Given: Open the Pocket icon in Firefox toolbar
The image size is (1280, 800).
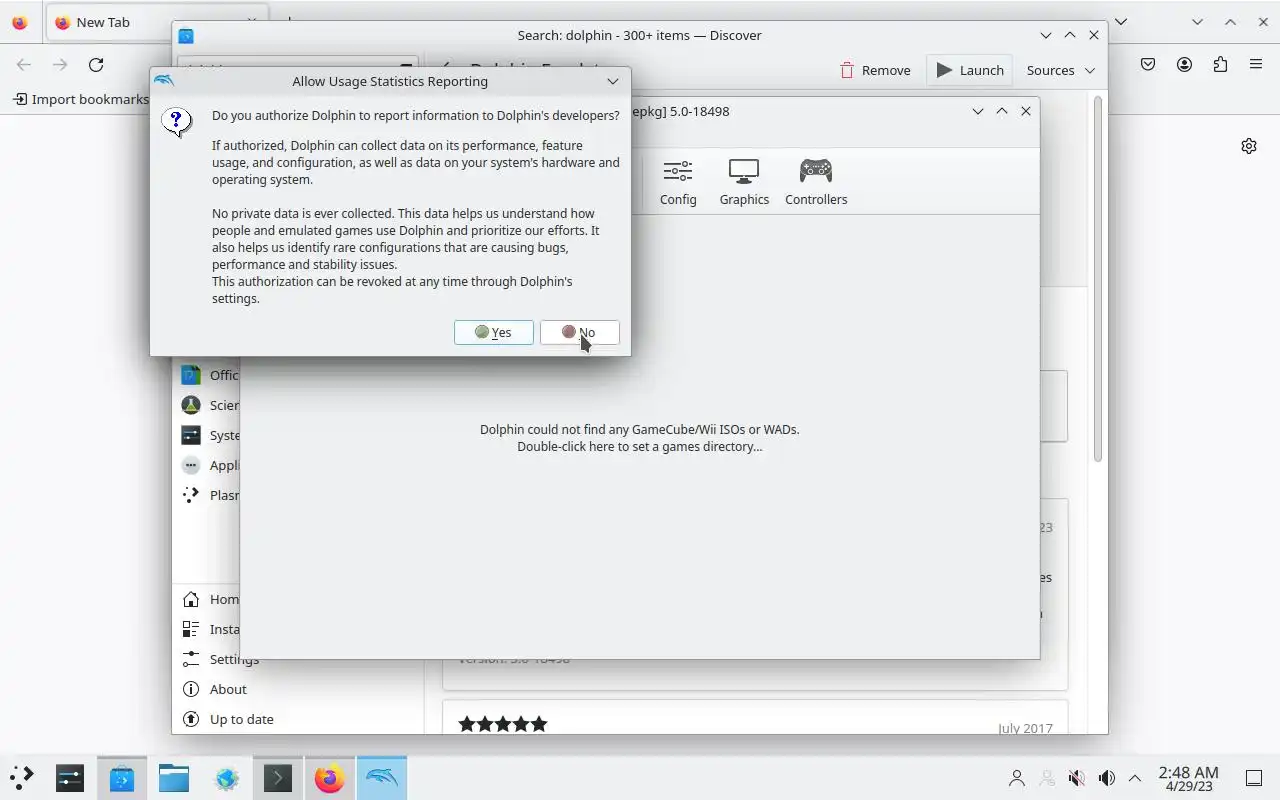Looking at the screenshot, I should (x=1148, y=64).
